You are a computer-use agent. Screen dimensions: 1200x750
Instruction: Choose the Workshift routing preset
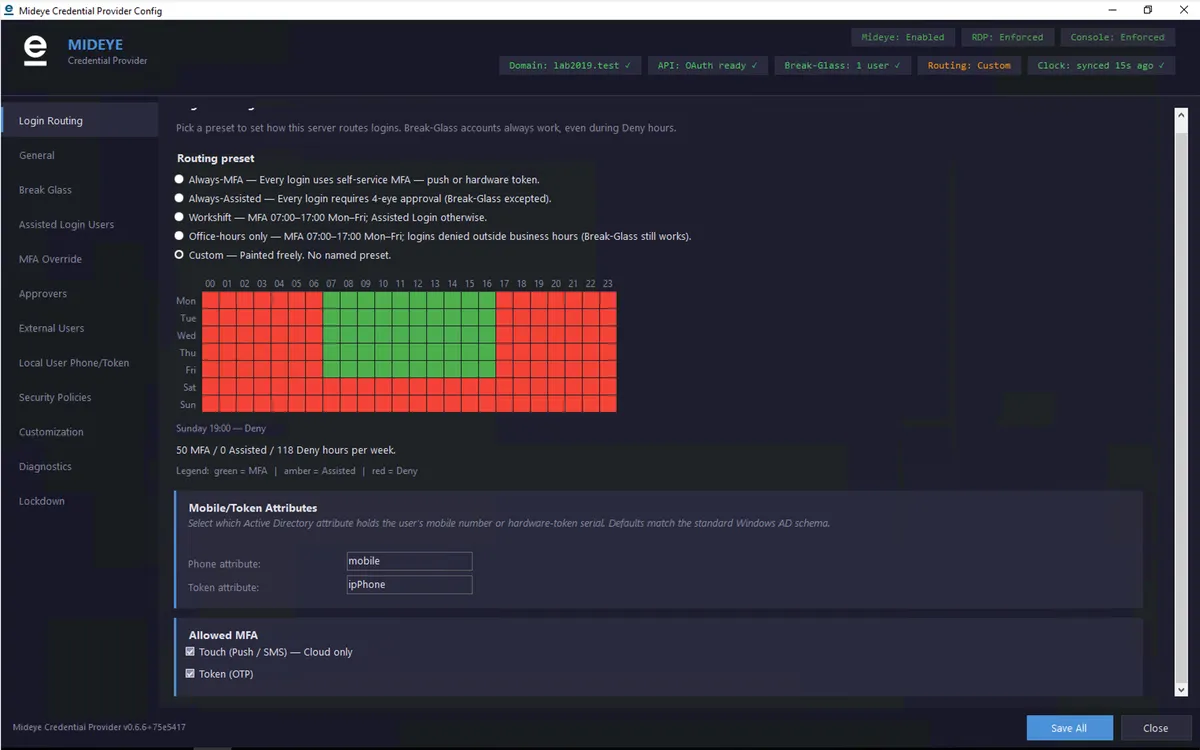click(x=179, y=217)
